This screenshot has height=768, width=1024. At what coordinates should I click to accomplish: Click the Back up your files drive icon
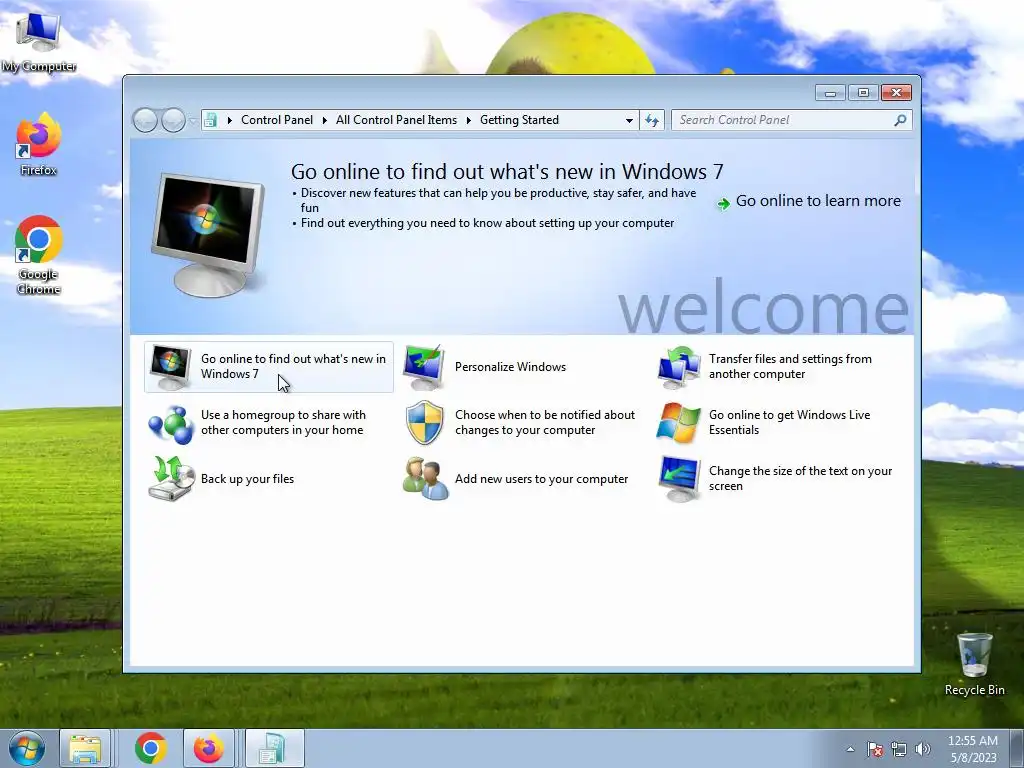170,479
